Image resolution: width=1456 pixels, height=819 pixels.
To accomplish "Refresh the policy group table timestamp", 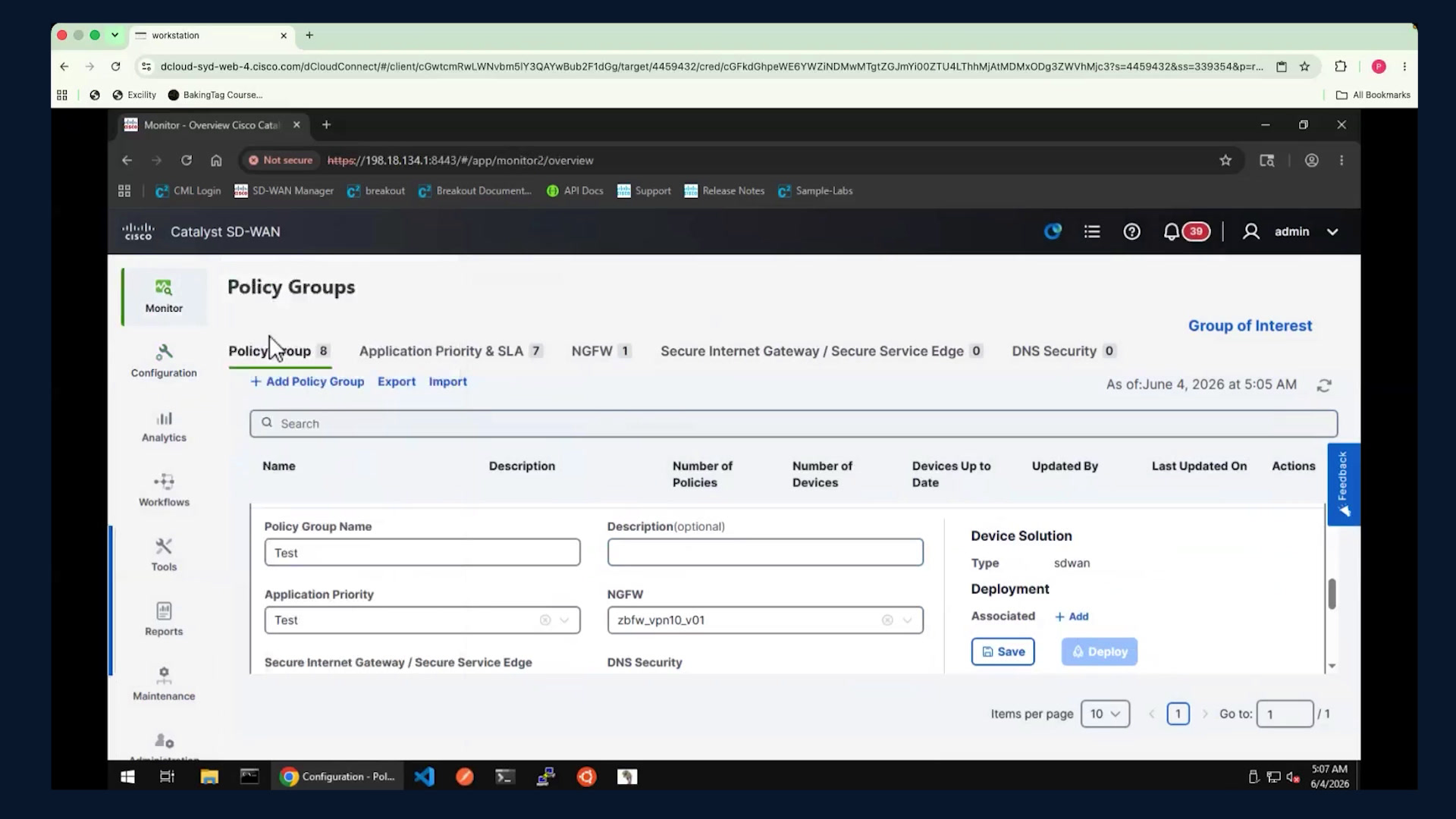I will [1324, 385].
